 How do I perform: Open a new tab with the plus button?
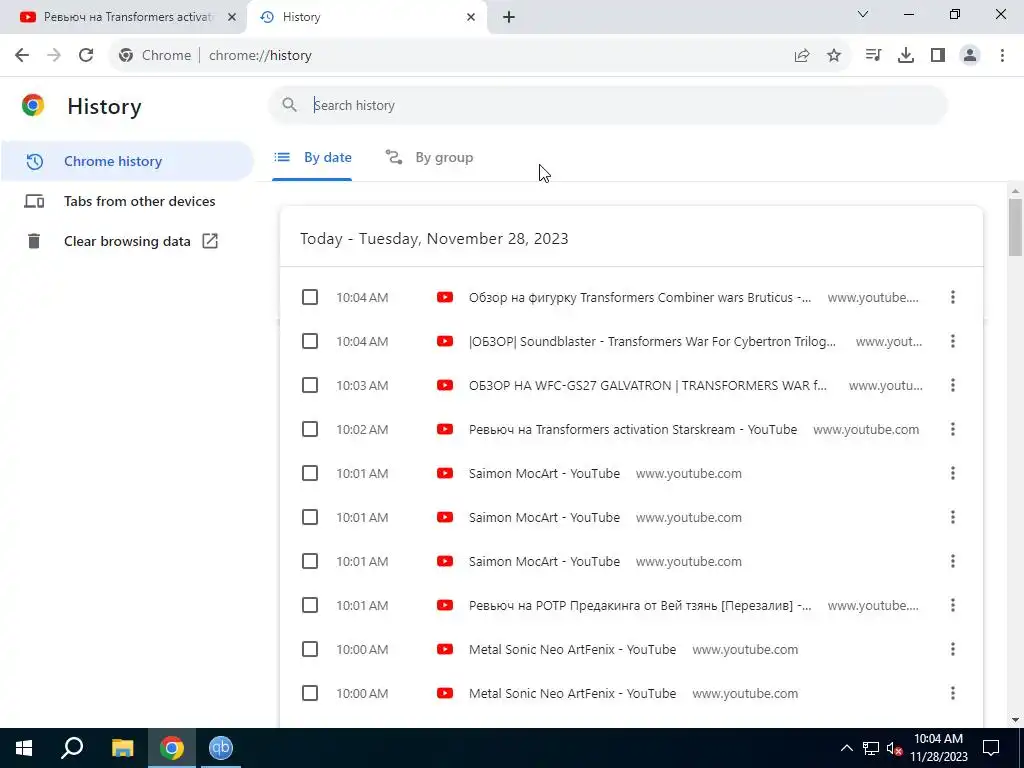509,17
